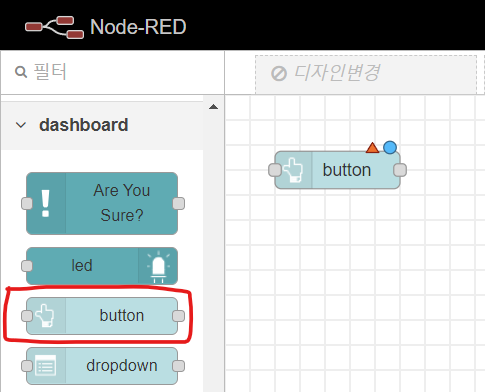Focus the palette filter search field
Viewport: 485px width, 392px height.
click(113, 72)
